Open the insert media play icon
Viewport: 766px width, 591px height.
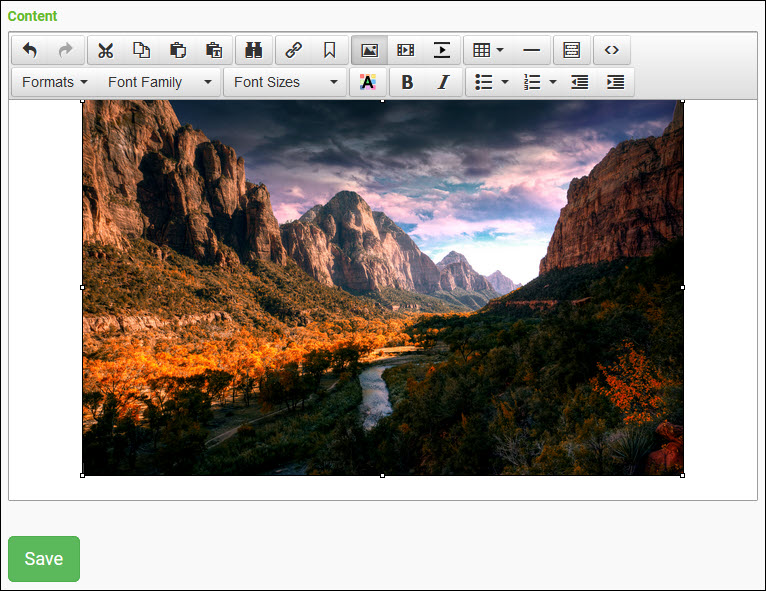442,50
